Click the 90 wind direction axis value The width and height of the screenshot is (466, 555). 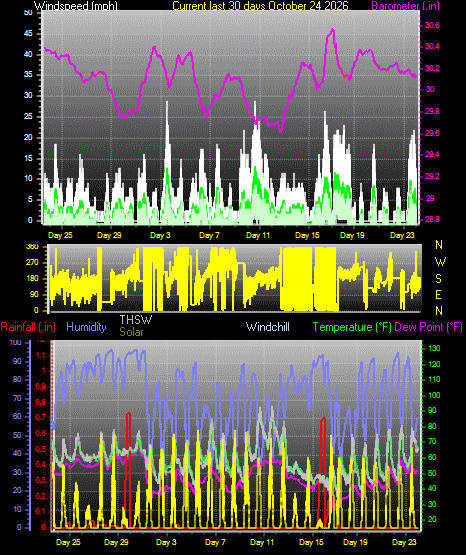34,295
